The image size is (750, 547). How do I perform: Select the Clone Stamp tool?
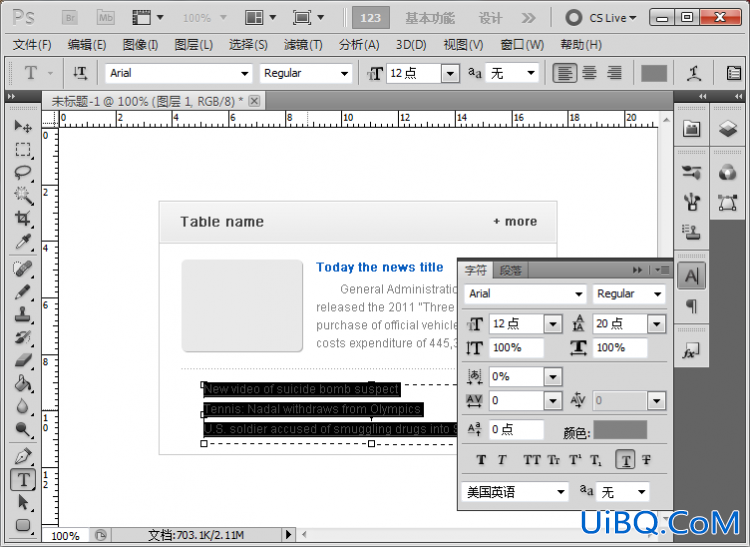point(22,315)
